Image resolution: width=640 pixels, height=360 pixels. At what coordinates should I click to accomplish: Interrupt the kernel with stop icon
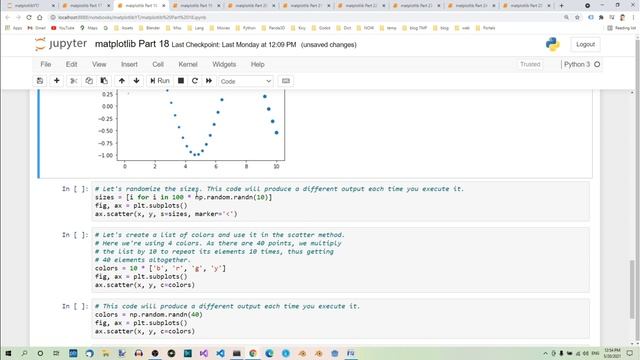(x=181, y=81)
